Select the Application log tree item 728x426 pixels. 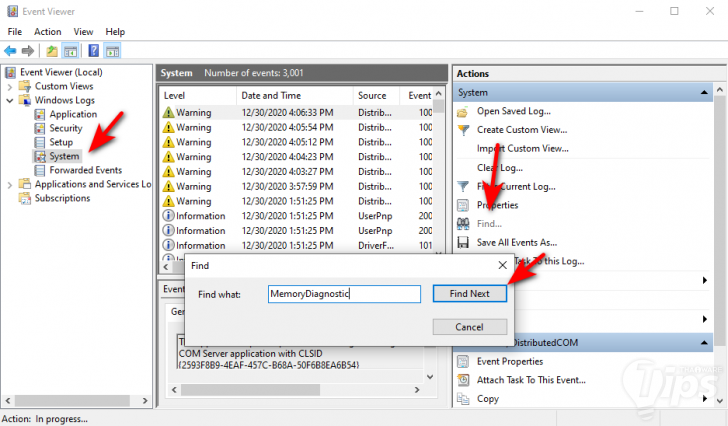73,114
